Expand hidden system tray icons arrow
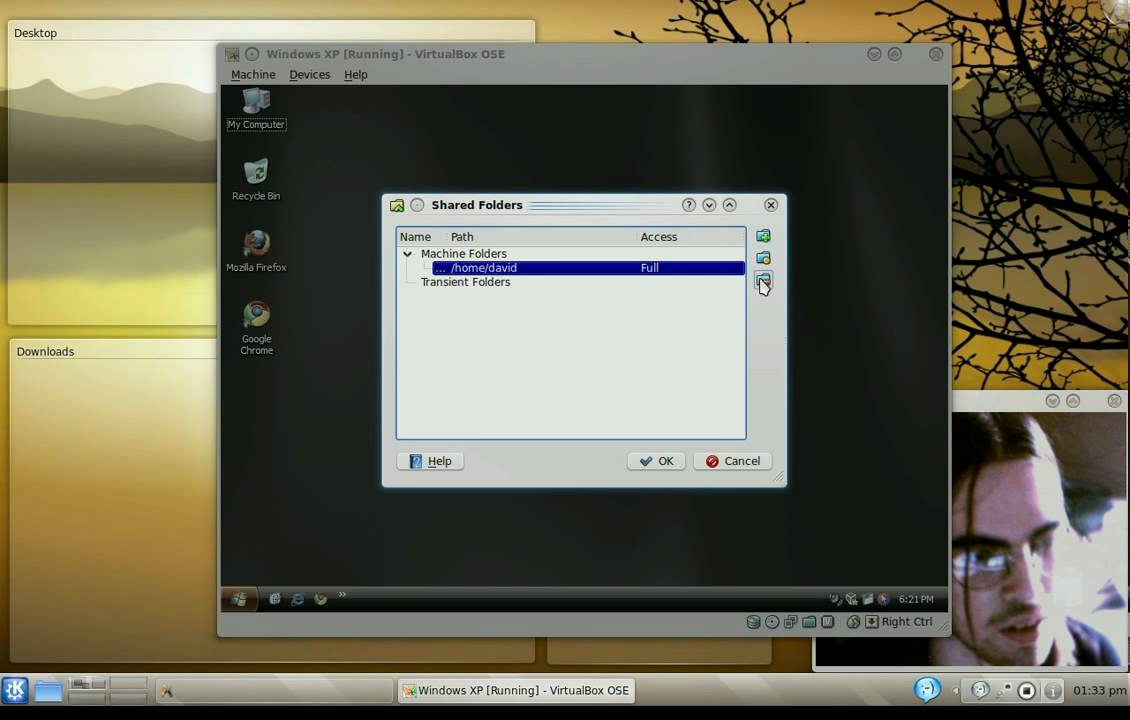The width and height of the screenshot is (1130, 720). (x=956, y=690)
